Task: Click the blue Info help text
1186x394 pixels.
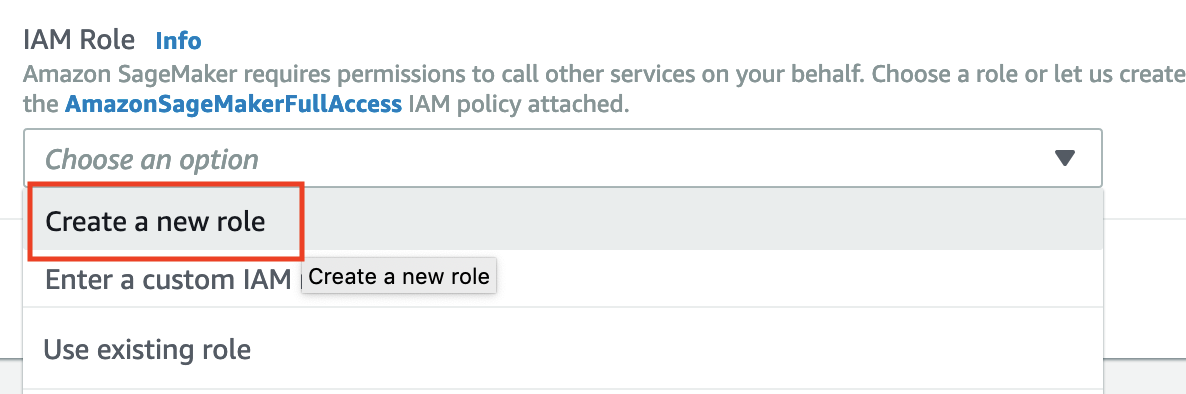Action: click(x=179, y=40)
